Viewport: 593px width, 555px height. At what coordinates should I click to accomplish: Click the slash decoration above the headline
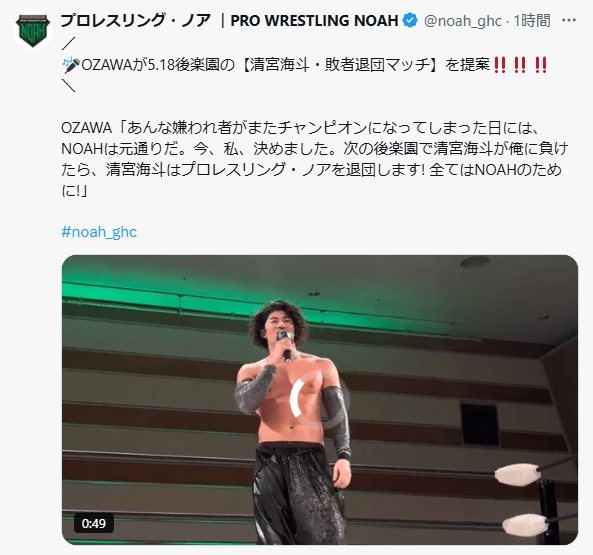(68, 43)
